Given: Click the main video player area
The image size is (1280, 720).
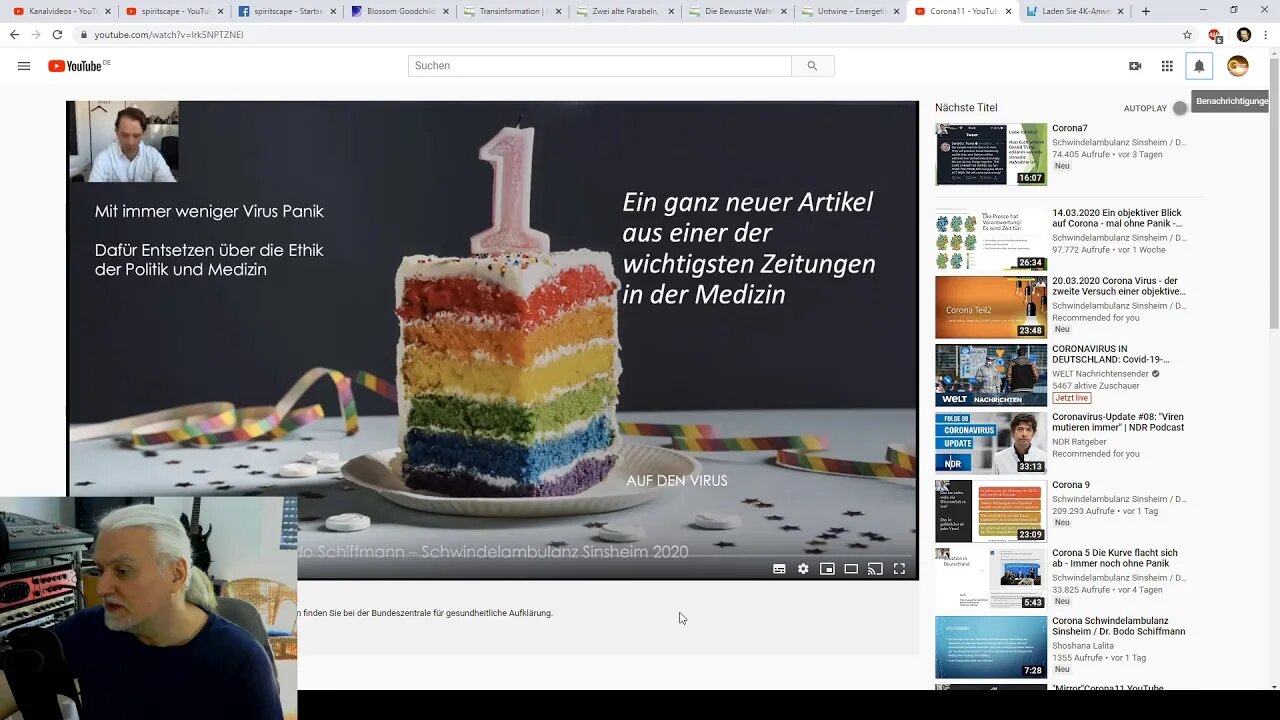Looking at the screenshot, I should click(492, 339).
